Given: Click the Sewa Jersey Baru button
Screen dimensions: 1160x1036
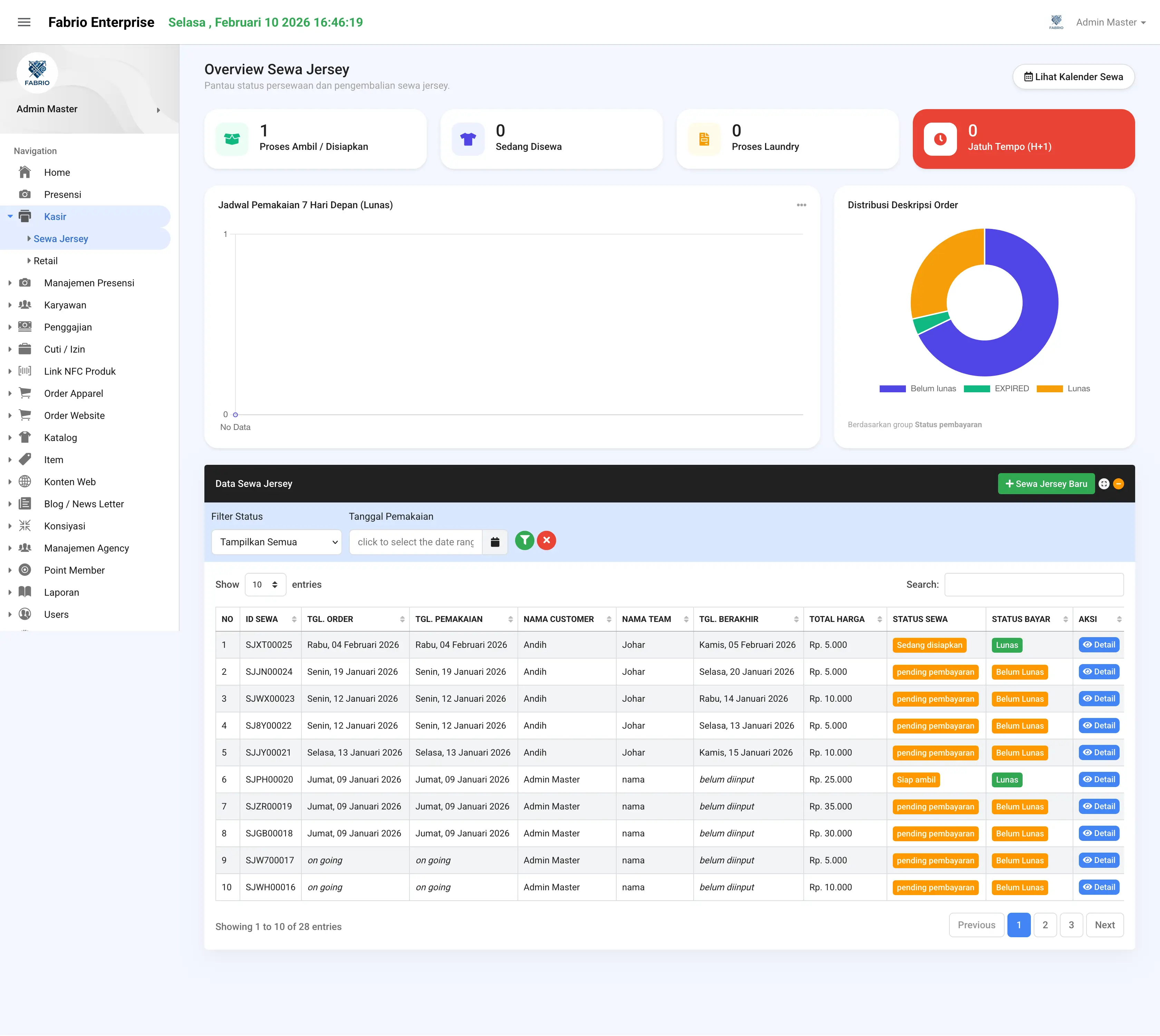Looking at the screenshot, I should click(1046, 484).
